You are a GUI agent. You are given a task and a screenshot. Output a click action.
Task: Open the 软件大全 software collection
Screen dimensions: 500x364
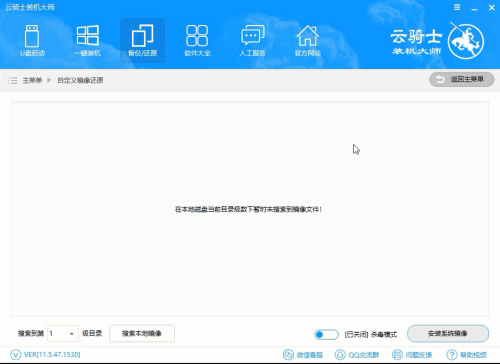point(197,40)
